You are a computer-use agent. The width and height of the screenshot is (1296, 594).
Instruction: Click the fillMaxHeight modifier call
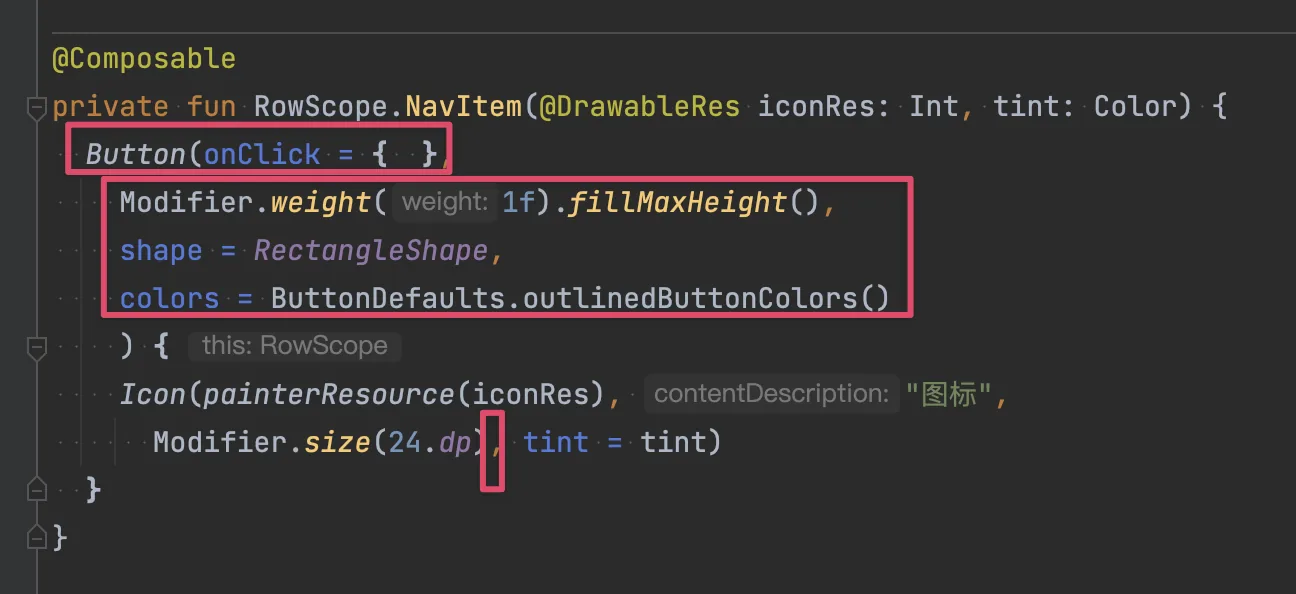(x=678, y=202)
